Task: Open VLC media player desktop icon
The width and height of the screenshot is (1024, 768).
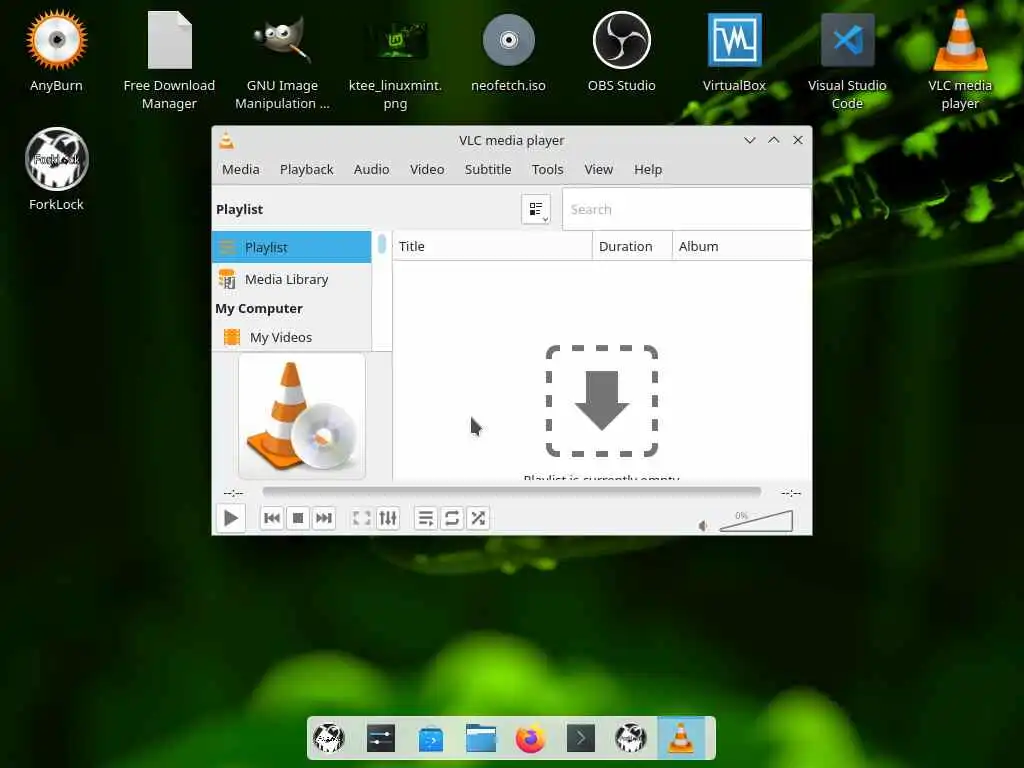Action: [x=960, y=60]
